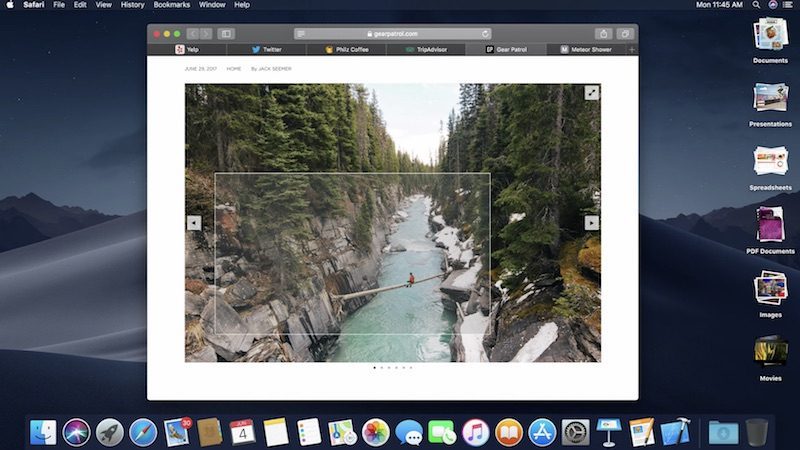Expand the photo to fullscreen
Viewport: 800px width, 450px height.
(x=591, y=92)
